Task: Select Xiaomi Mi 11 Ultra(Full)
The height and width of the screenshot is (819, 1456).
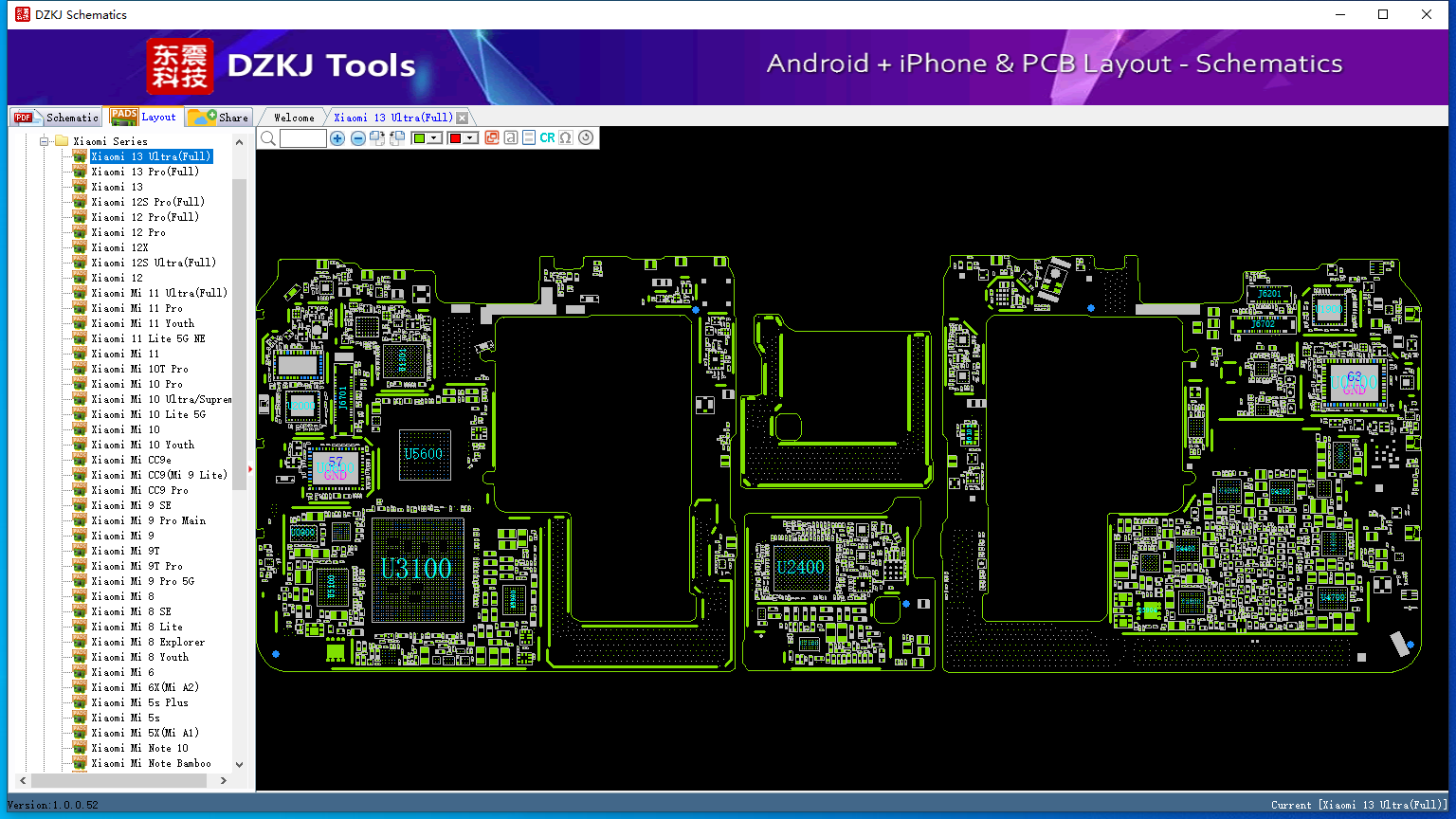Action: tap(159, 293)
